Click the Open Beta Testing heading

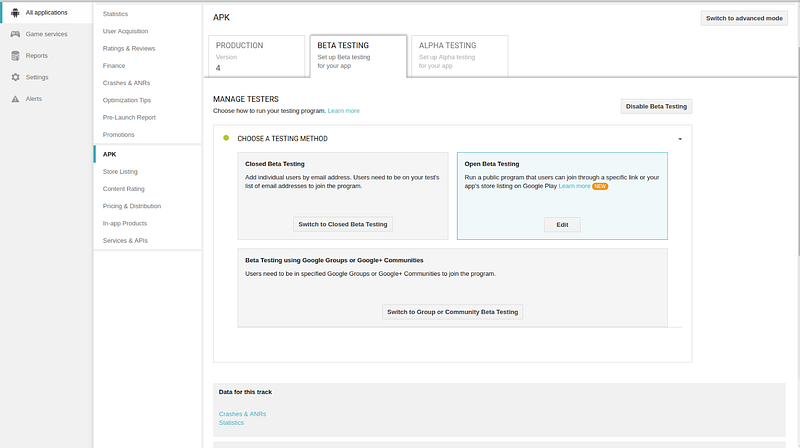(492, 164)
